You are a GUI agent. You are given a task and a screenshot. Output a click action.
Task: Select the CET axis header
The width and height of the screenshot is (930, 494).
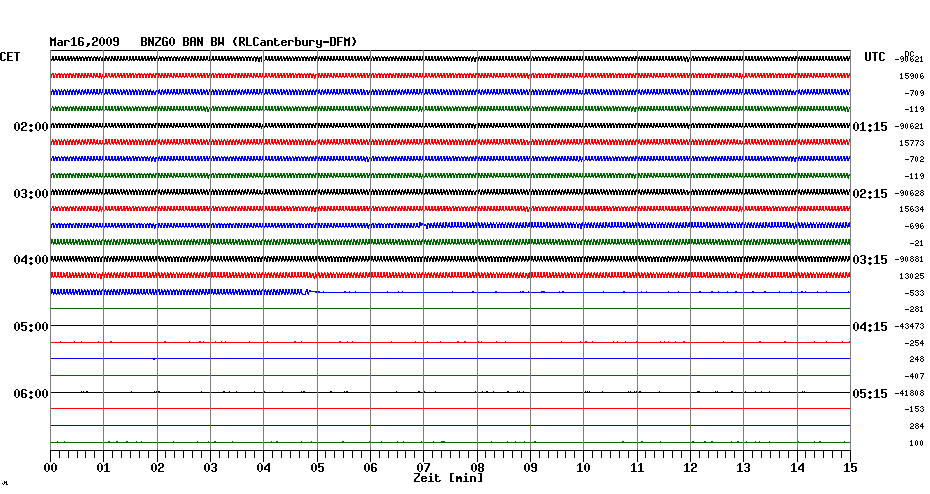coord(10,58)
